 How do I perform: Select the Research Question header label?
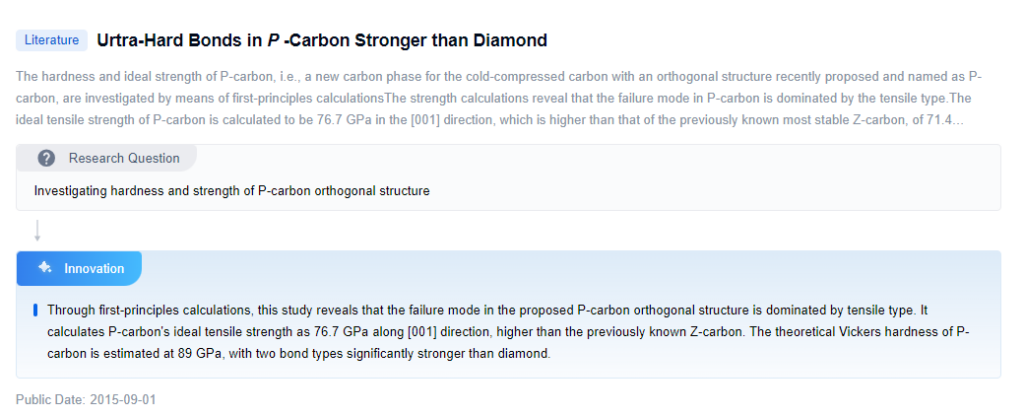coord(123,158)
